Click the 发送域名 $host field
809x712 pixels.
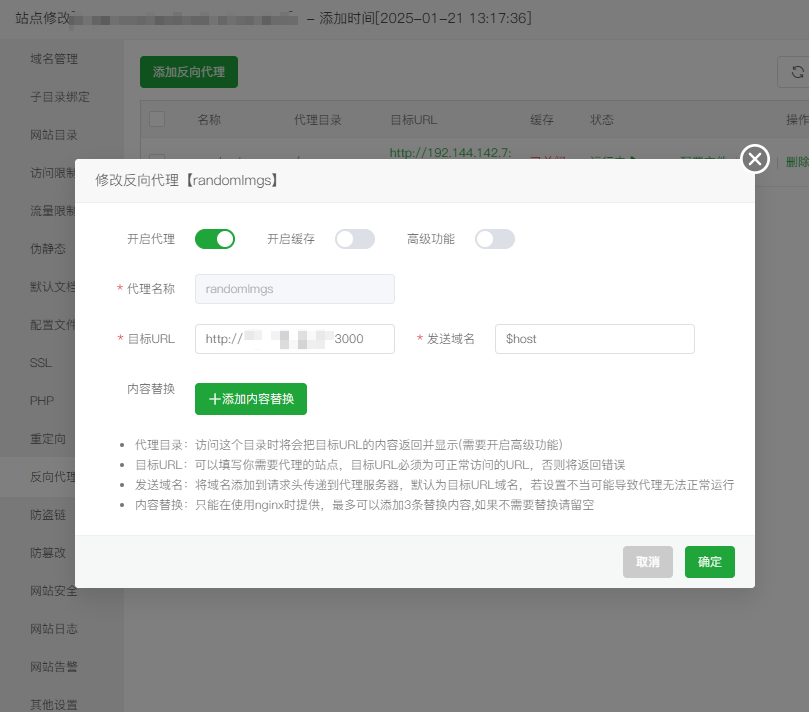[594, 339]
